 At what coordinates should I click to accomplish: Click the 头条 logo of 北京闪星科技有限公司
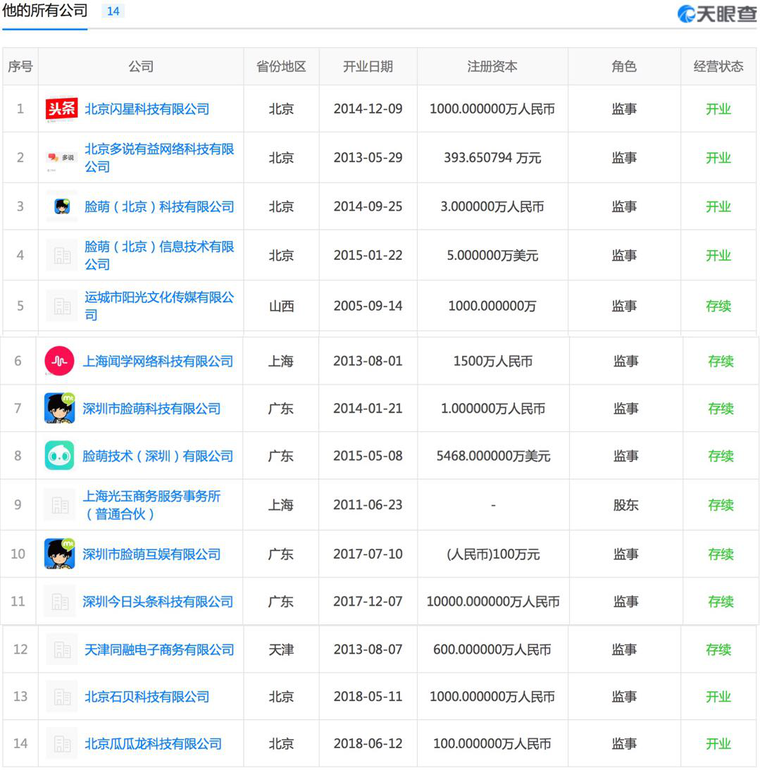(x=61, y=109)
